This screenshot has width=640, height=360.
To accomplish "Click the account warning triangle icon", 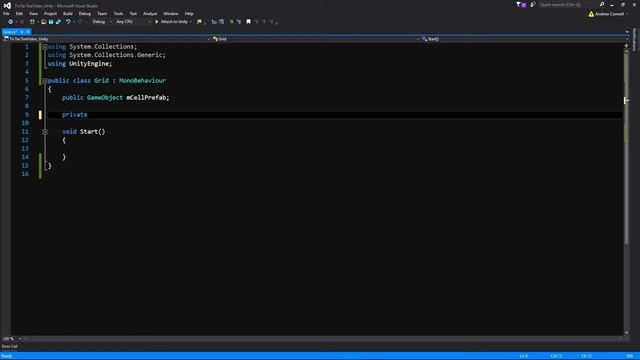I will tap(591, 14).
